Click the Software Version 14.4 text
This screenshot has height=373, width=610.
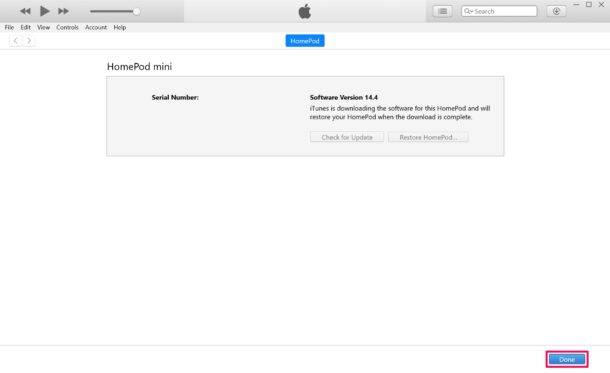(344, 97)
